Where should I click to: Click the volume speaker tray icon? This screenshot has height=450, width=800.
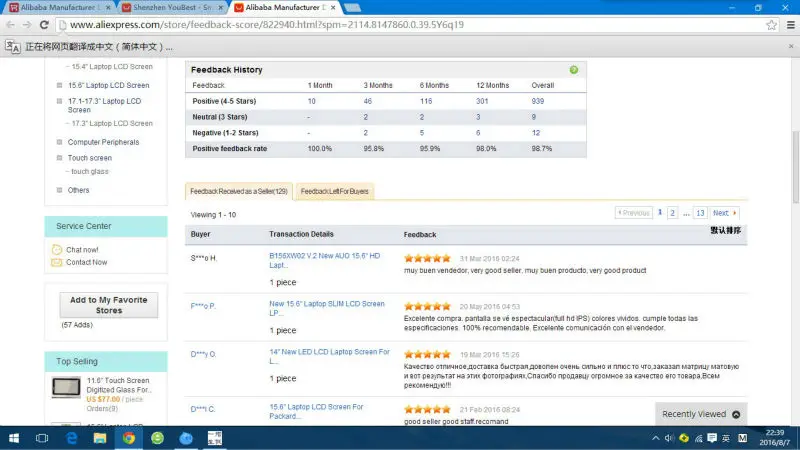point(669,438)
